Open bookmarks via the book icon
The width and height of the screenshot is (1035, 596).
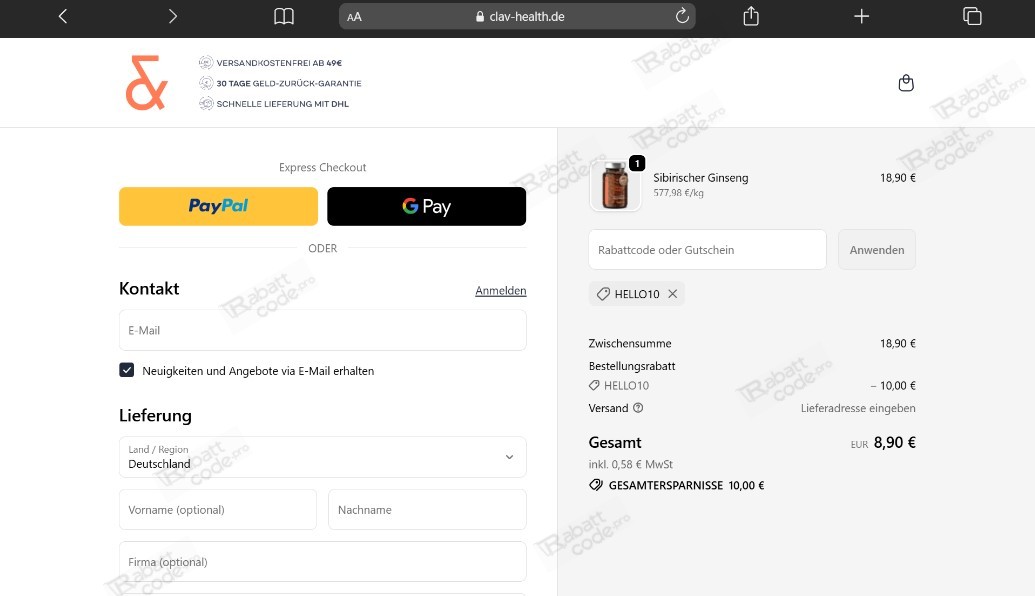click(x=283, y=16)
